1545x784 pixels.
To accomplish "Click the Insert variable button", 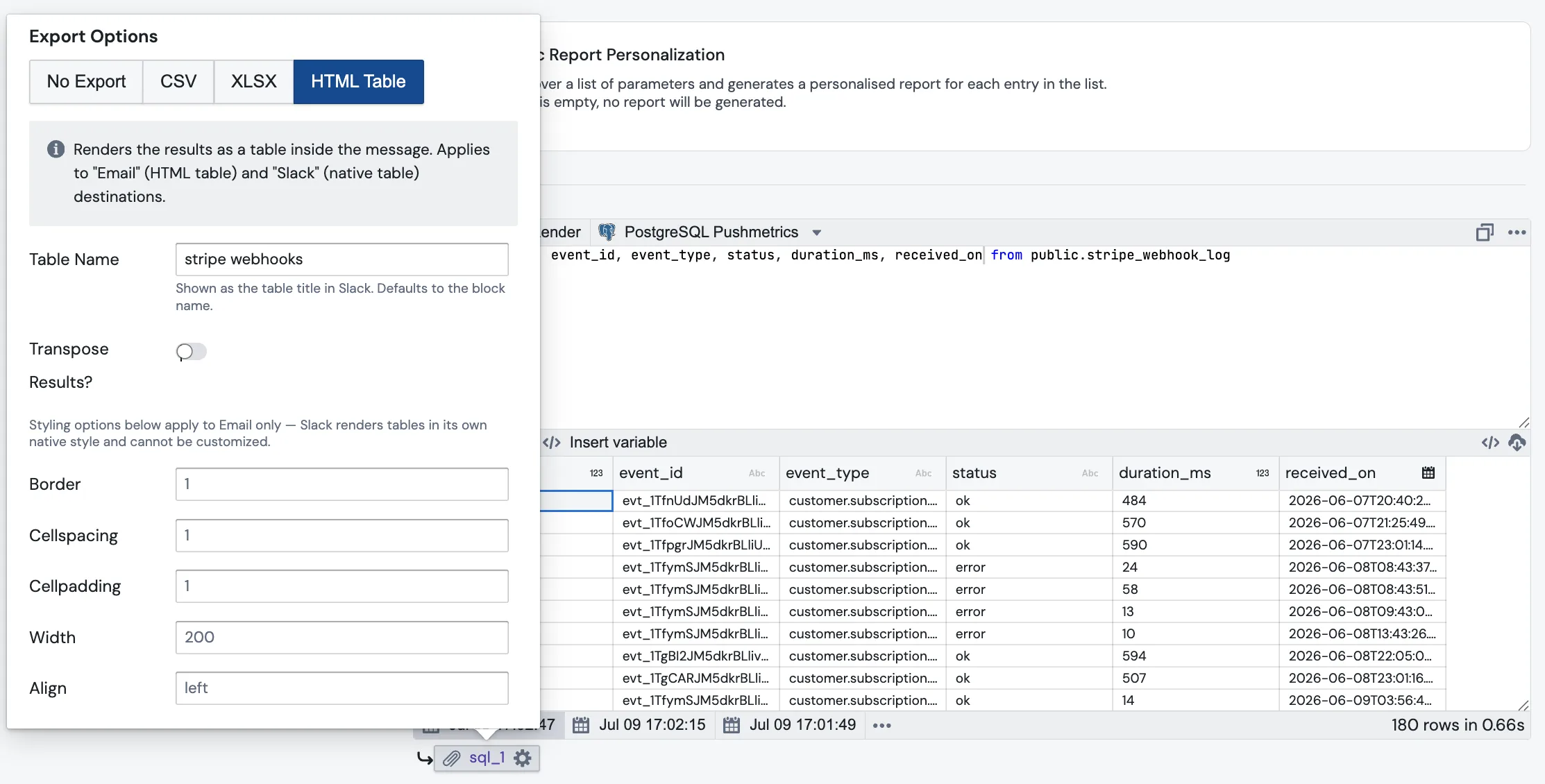I will tap(605, 443).
